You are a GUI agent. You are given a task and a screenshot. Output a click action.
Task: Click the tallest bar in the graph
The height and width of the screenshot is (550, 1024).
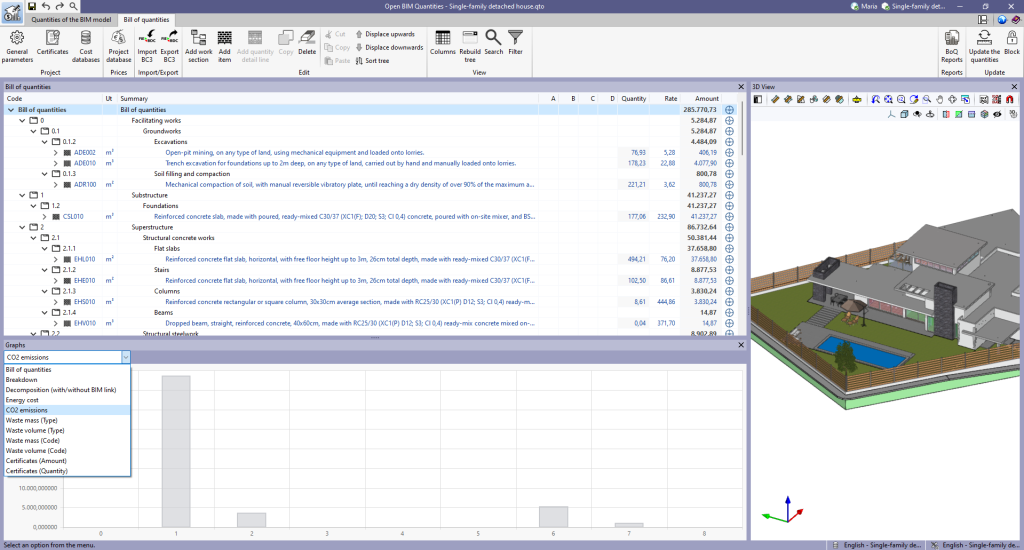[x=176, y=451]
